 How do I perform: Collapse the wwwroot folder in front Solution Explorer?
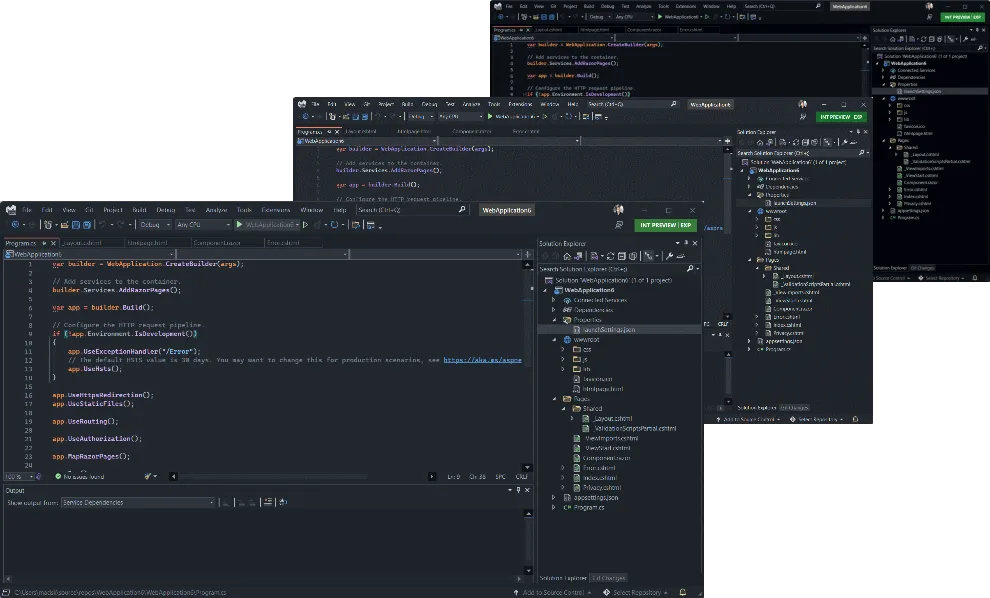554,340
